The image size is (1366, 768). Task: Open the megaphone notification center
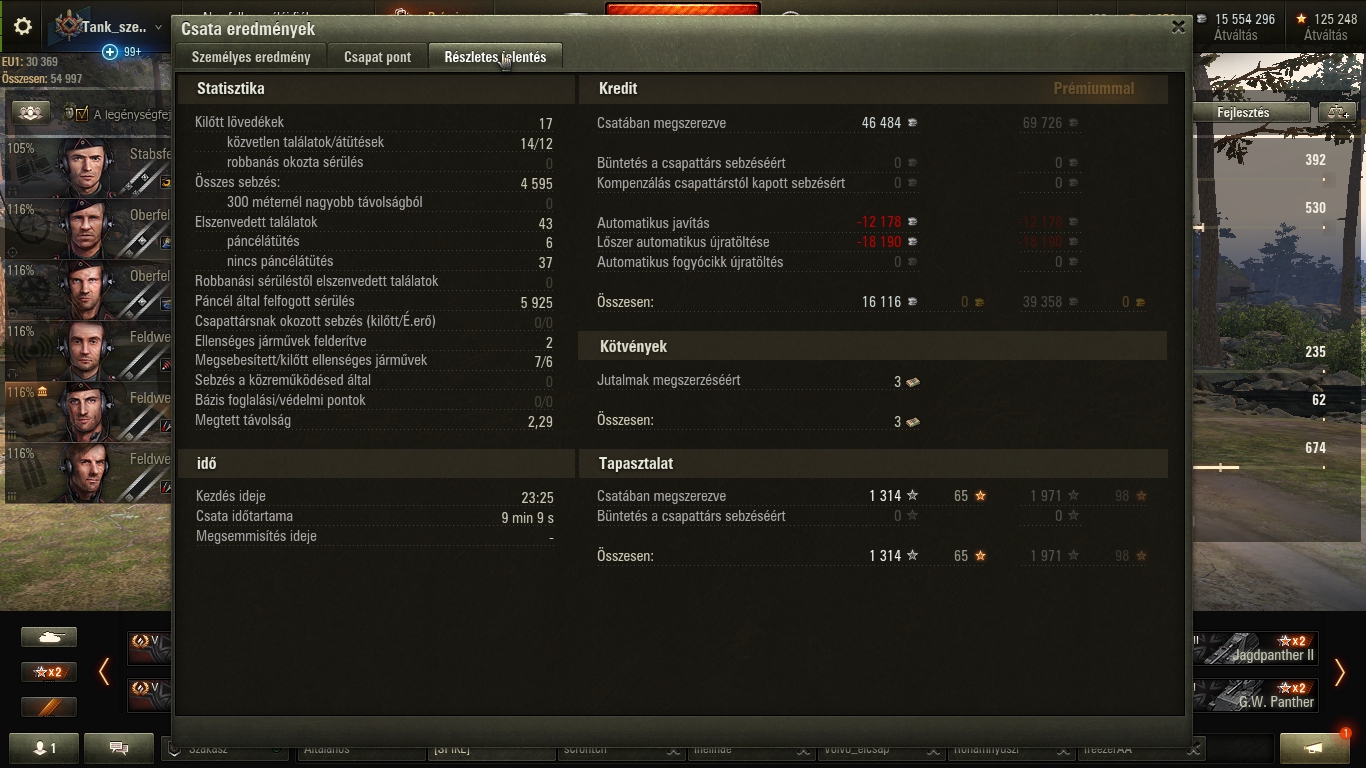[1314, 748]
